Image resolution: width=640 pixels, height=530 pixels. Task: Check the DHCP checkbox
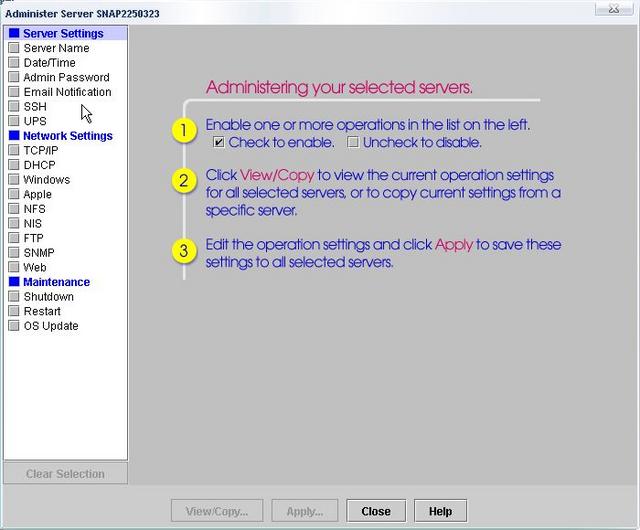(x=14, y=165)
